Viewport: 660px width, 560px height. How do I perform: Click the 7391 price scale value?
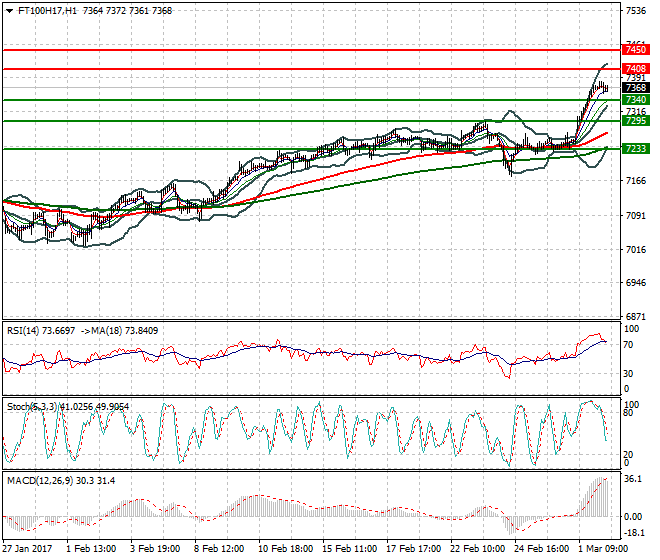click(636, 78)
